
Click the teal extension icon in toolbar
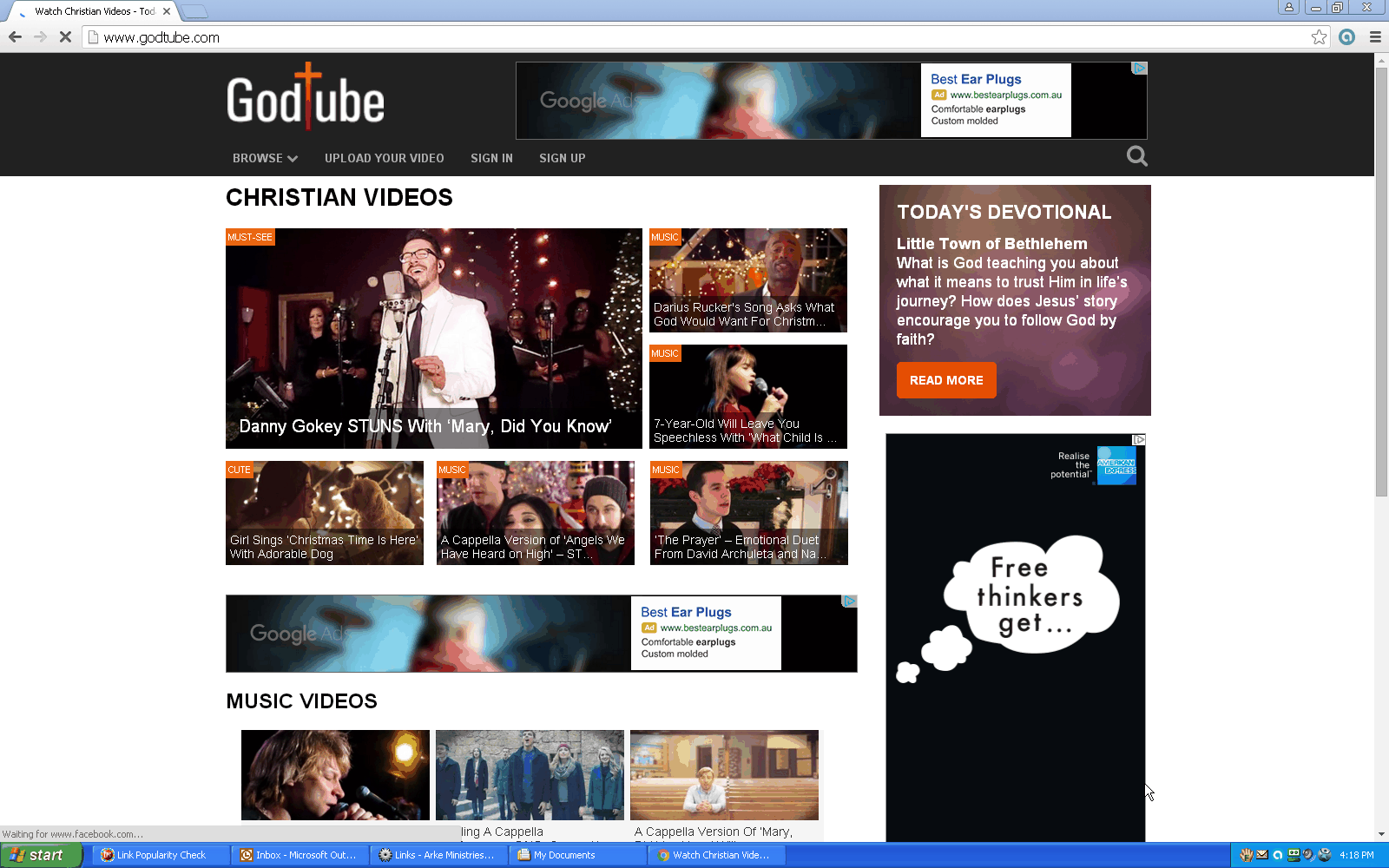coord(1346,36)
